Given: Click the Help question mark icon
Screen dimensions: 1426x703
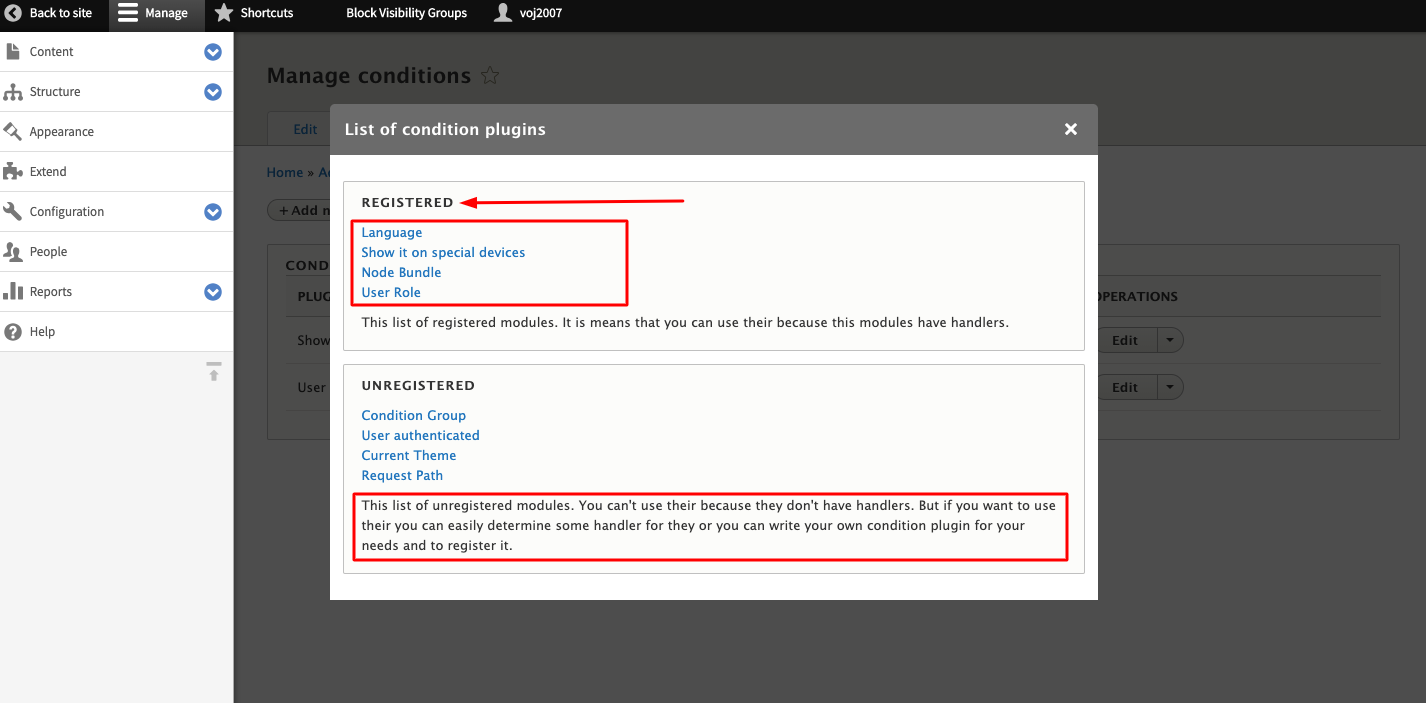Looking at the screenshot, I should click(13, 332).
